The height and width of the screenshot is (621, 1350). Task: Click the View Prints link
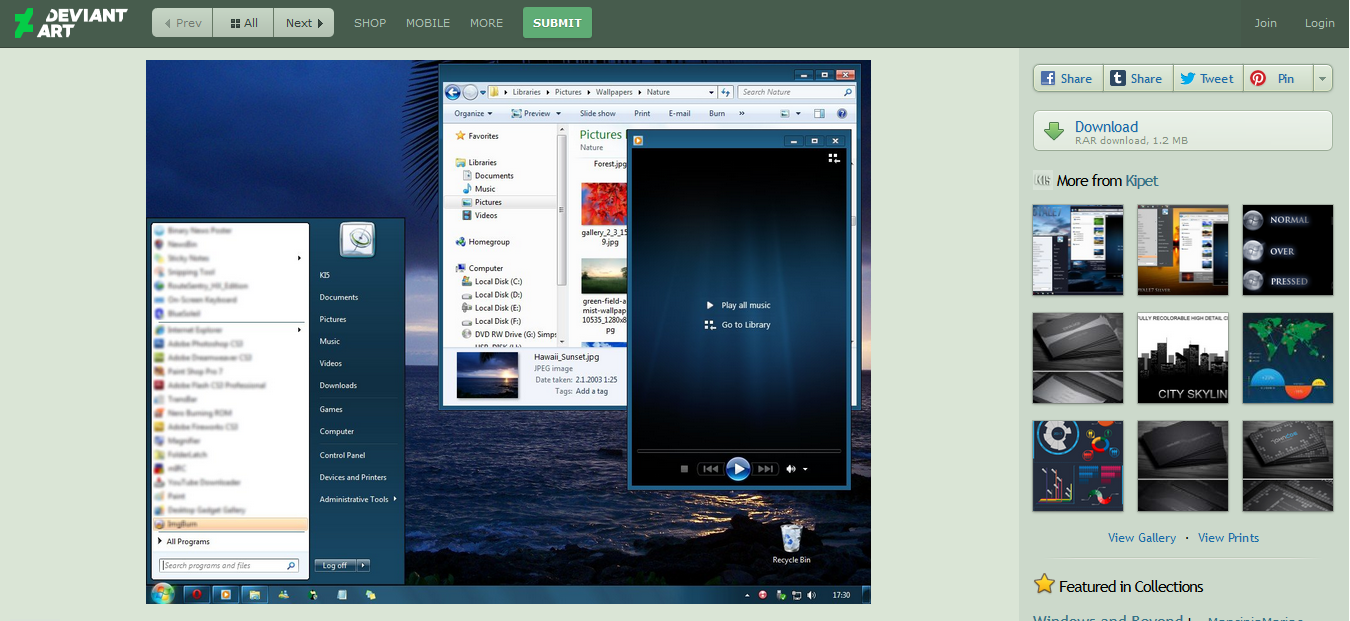(x=1228, y=538)
